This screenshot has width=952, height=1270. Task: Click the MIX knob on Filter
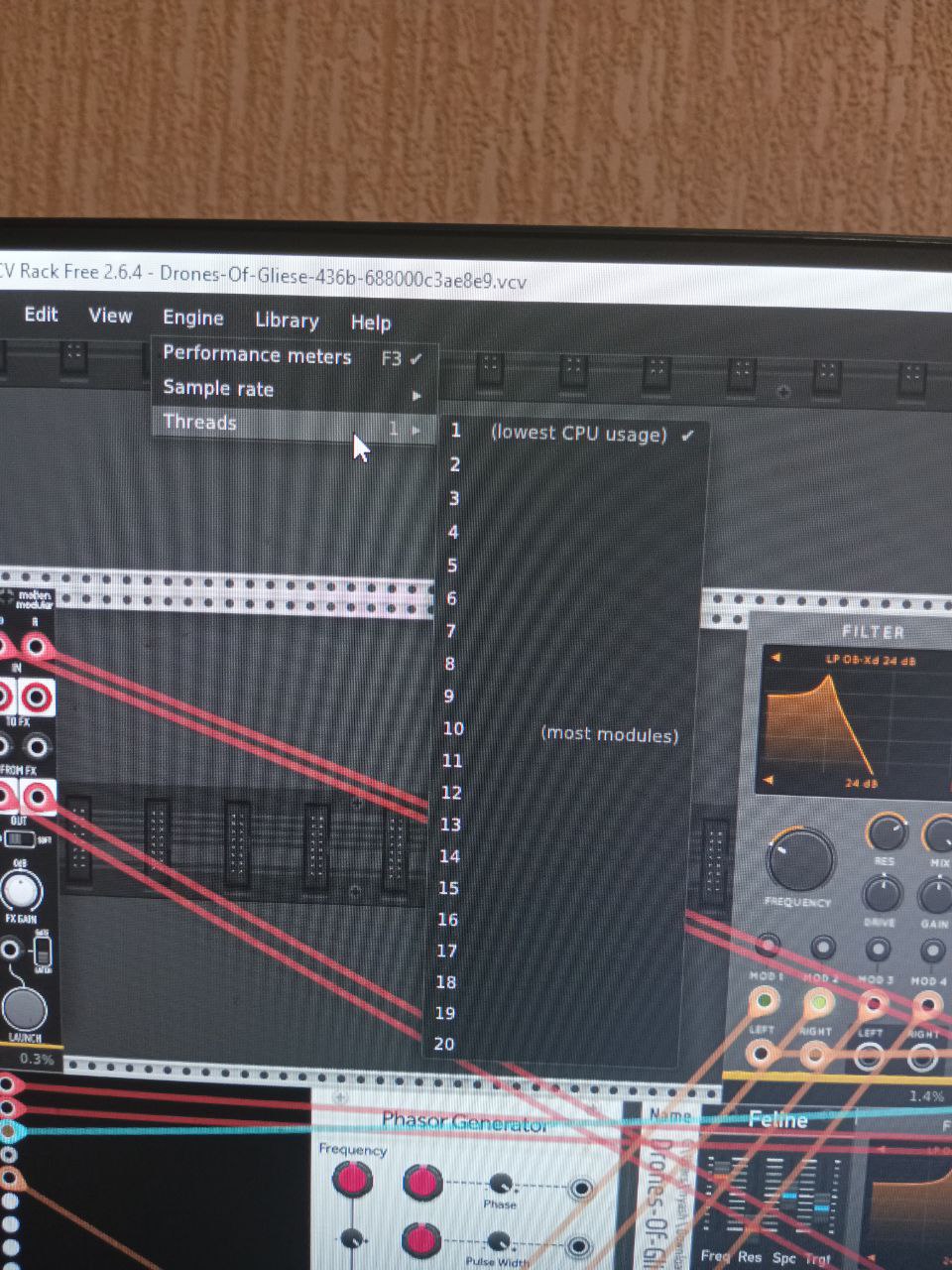tap(939, 835)
